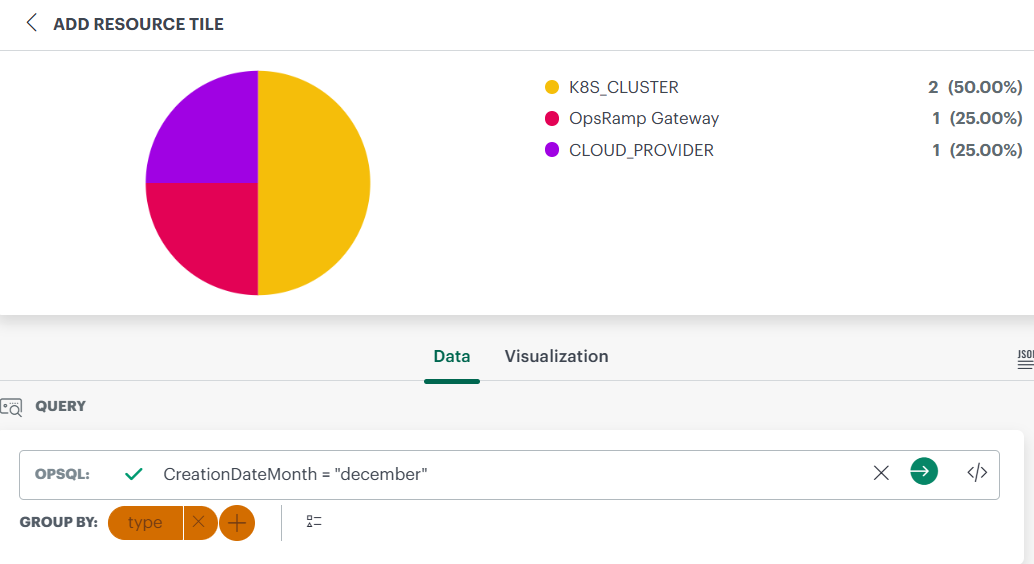Click the 2 (50.00%) value
The image size is (1034, 564).
pyautogui.click(x=975, y=87)
